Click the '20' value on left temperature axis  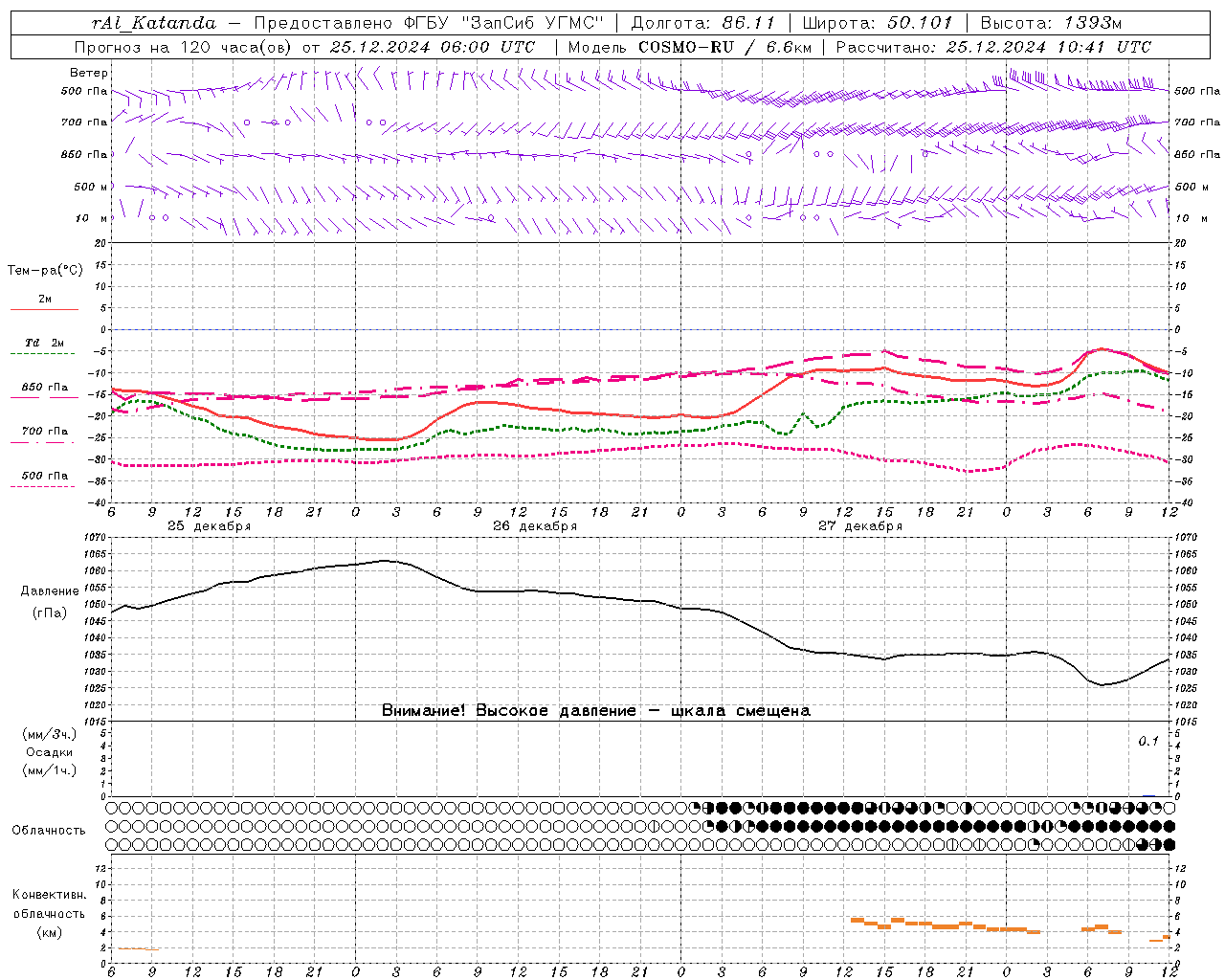[101, 243]
